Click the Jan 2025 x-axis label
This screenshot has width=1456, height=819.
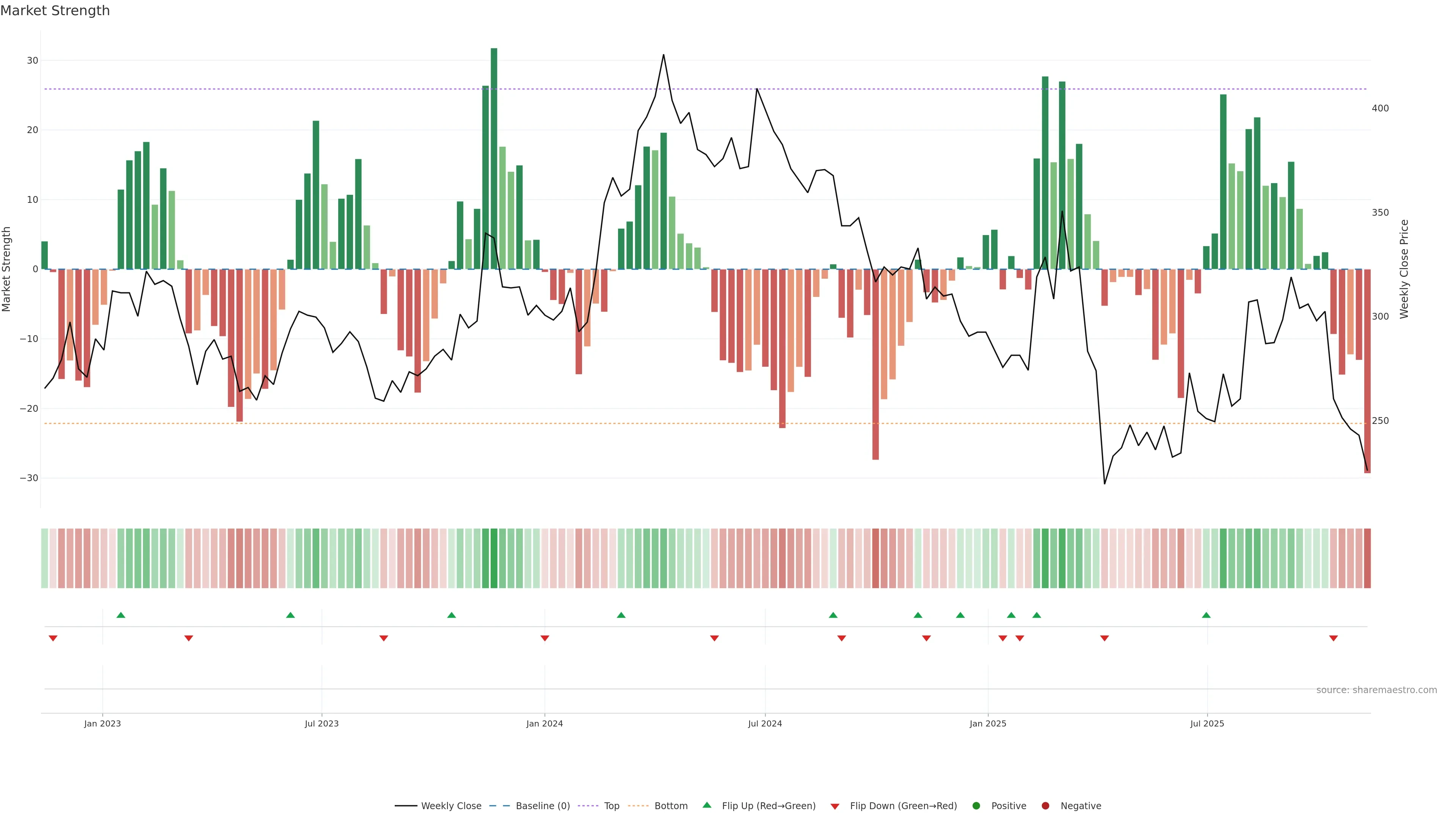tap(987, 723)
